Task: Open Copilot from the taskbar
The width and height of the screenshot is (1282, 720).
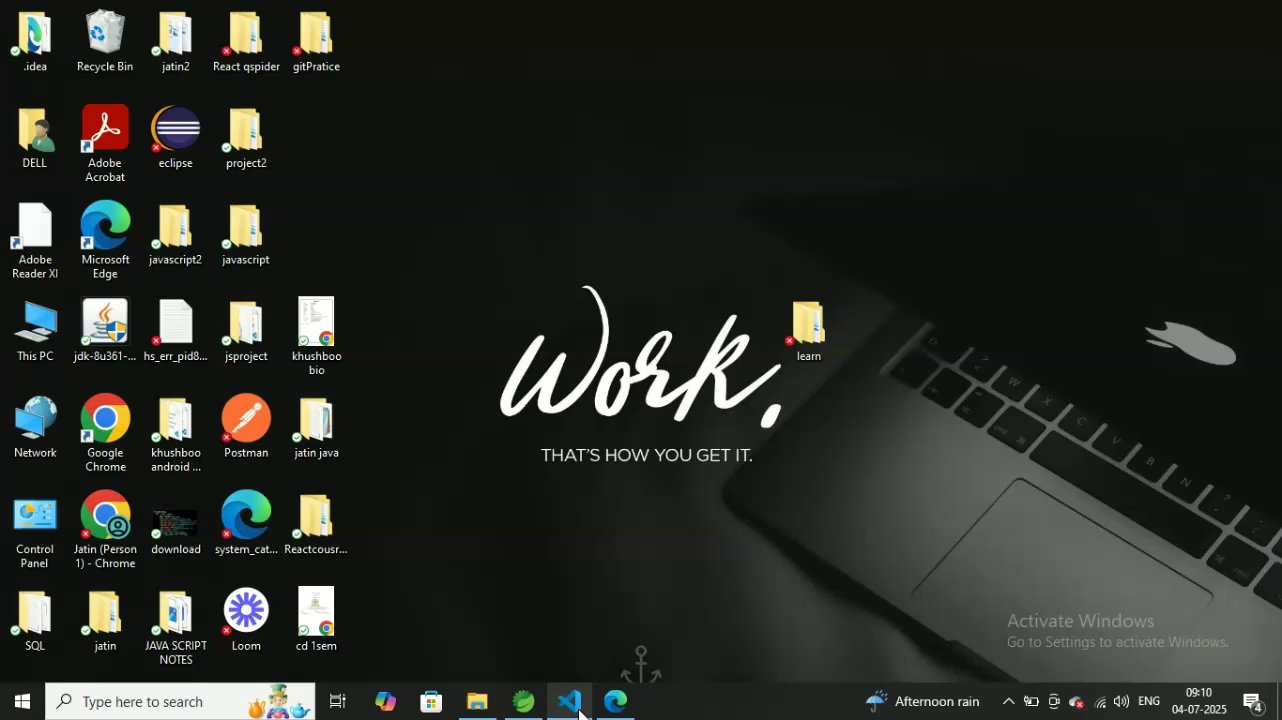Action: (385, 702)
